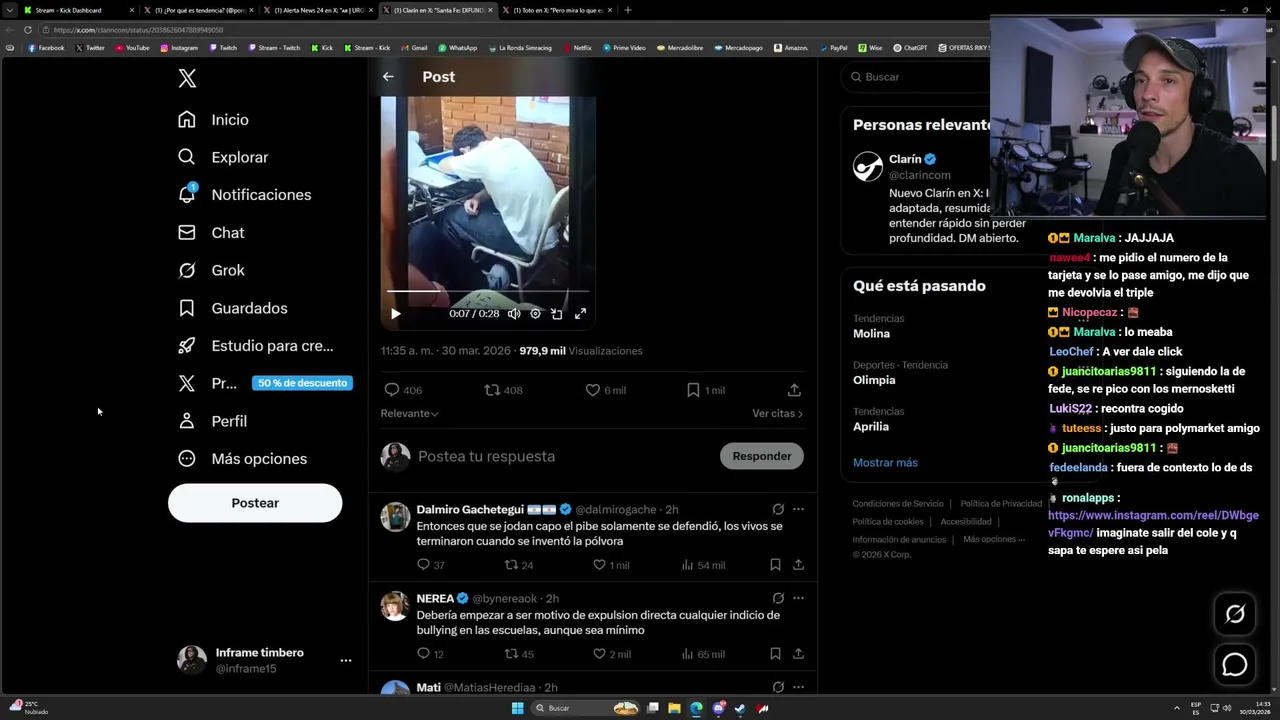Open the Relevante sort dropdown

(x=409, y=413)
